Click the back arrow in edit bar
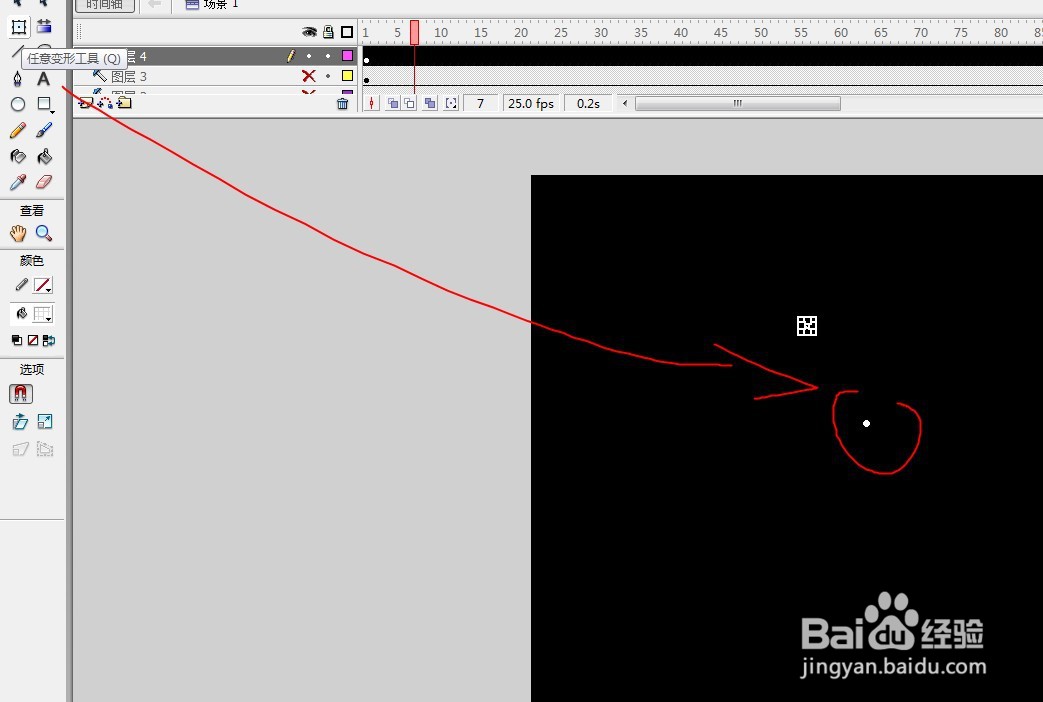Image resolution: width=1043 pixels, height=702 pixels. click(154, 4)
